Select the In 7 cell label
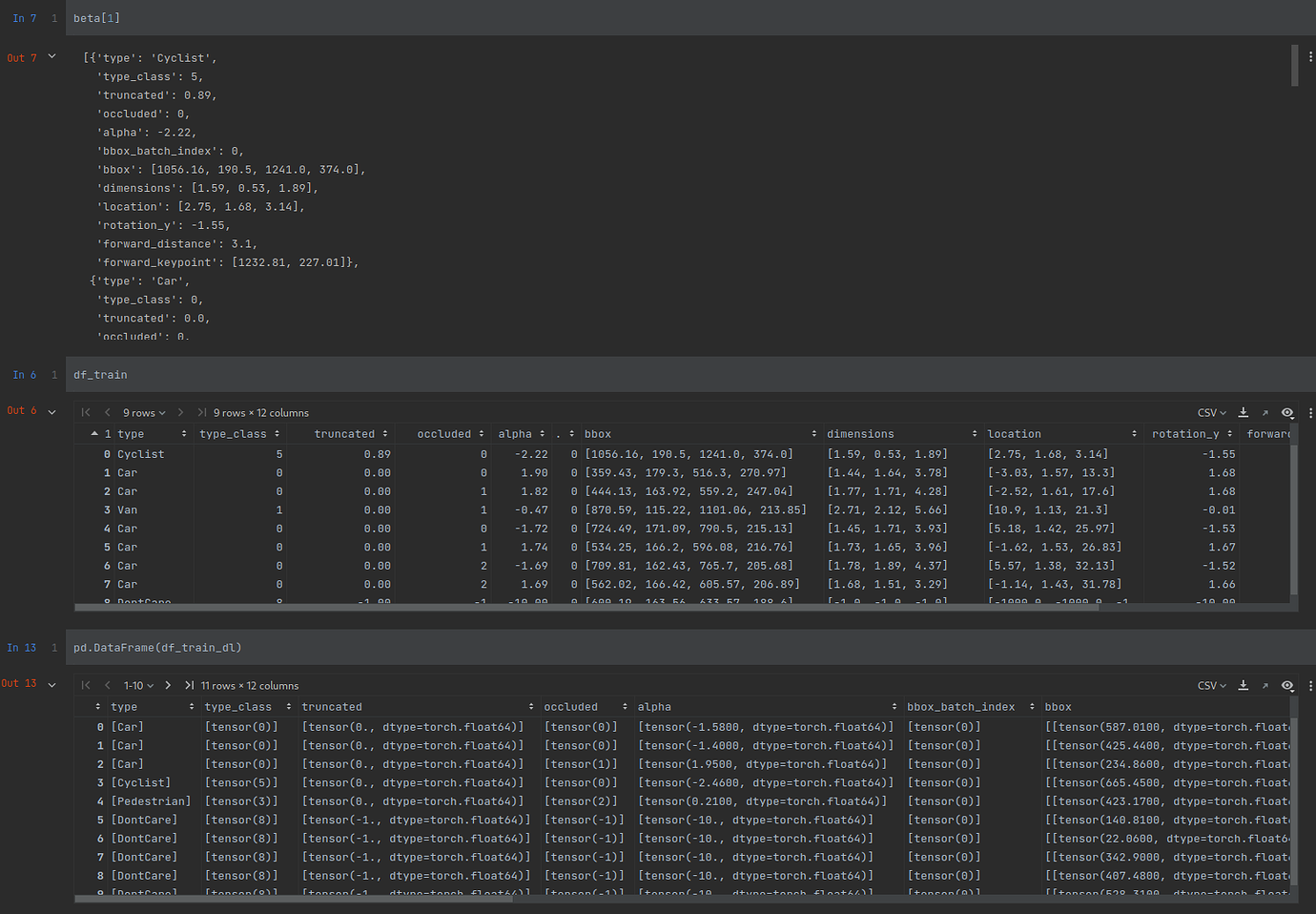Viewport: 1316px width, 914px height. (x=24, y=17)
